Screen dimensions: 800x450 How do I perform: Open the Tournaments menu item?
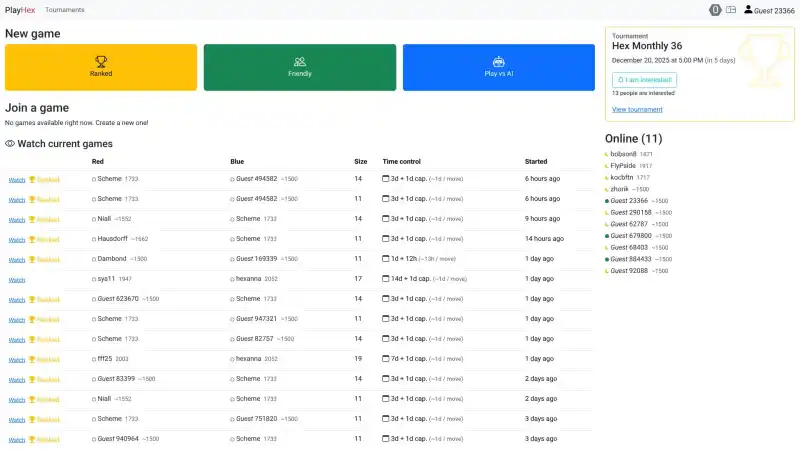65,10
